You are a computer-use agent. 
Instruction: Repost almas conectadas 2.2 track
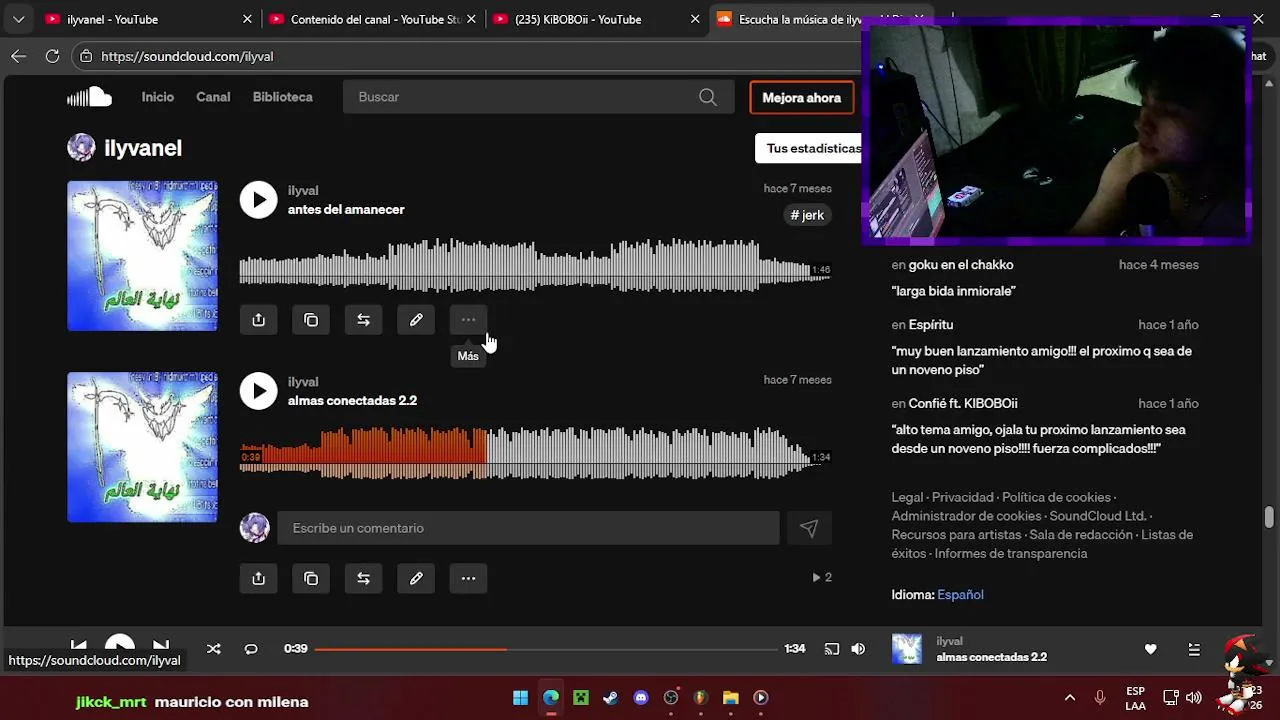363,578
